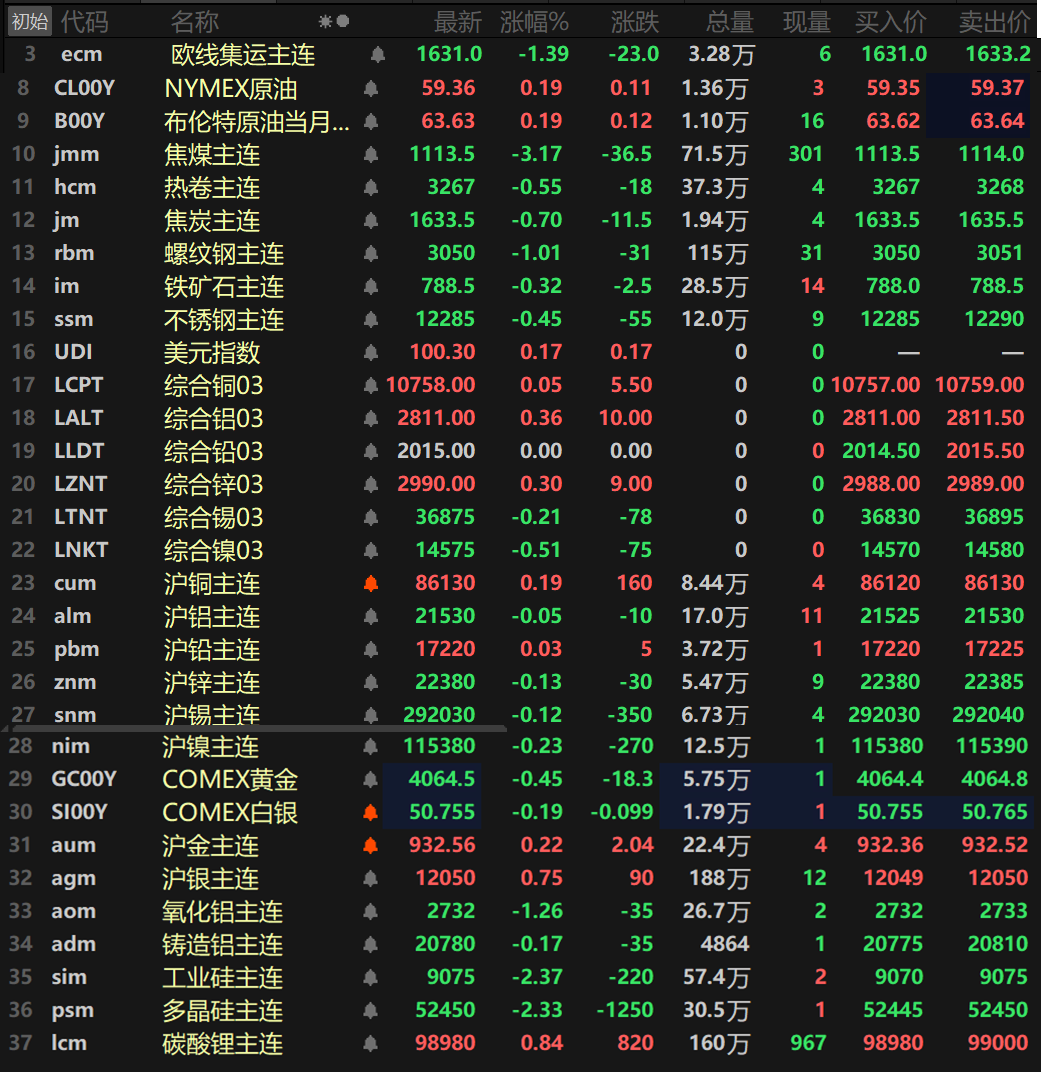Click the sun/brightness icon in header
The image size is (1041, 1072).
click(325, 21)
